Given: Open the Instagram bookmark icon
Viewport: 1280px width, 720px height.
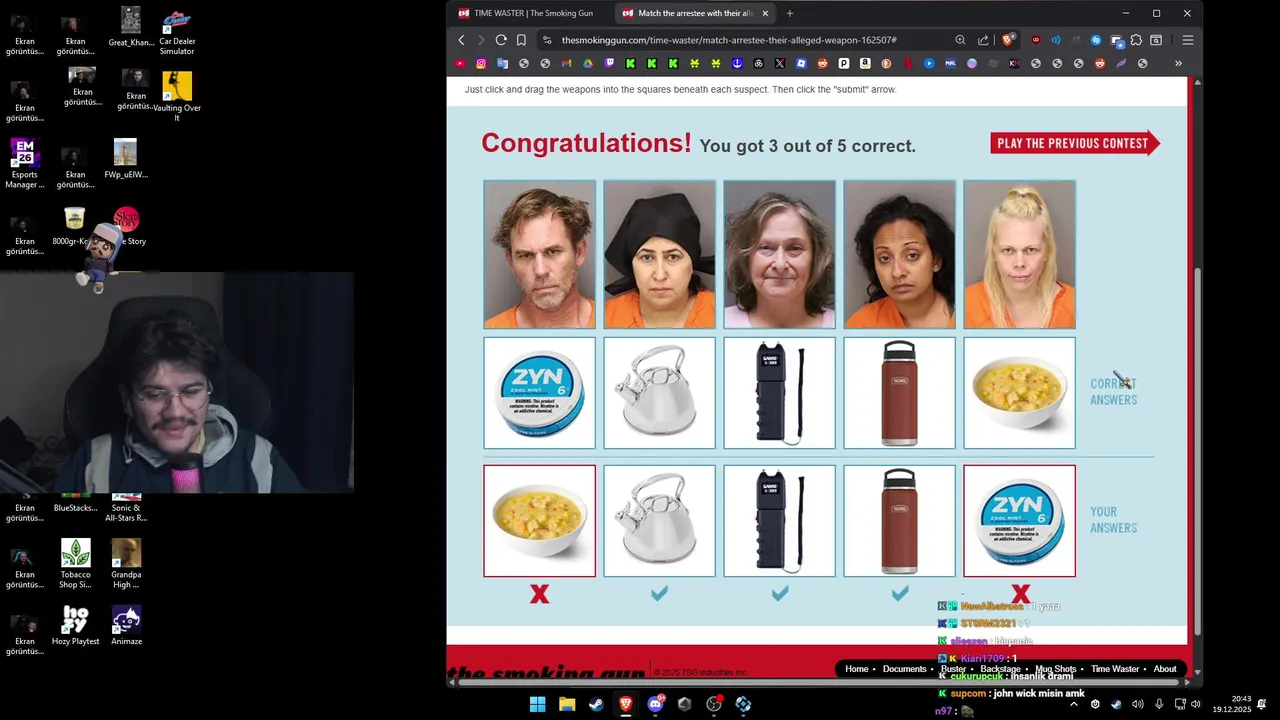Looking at the screenshot, I should point(481,63).
